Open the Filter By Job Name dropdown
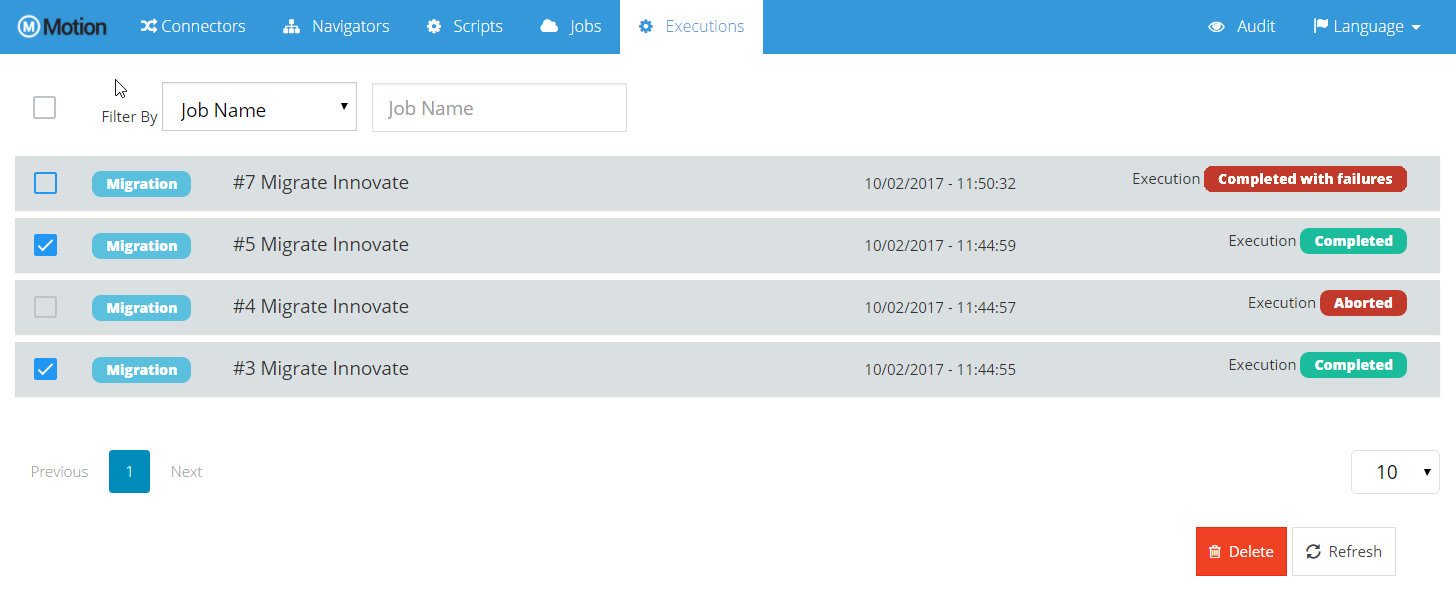The width and height of the screenshot is (1456, 594). tap(259, 107)
